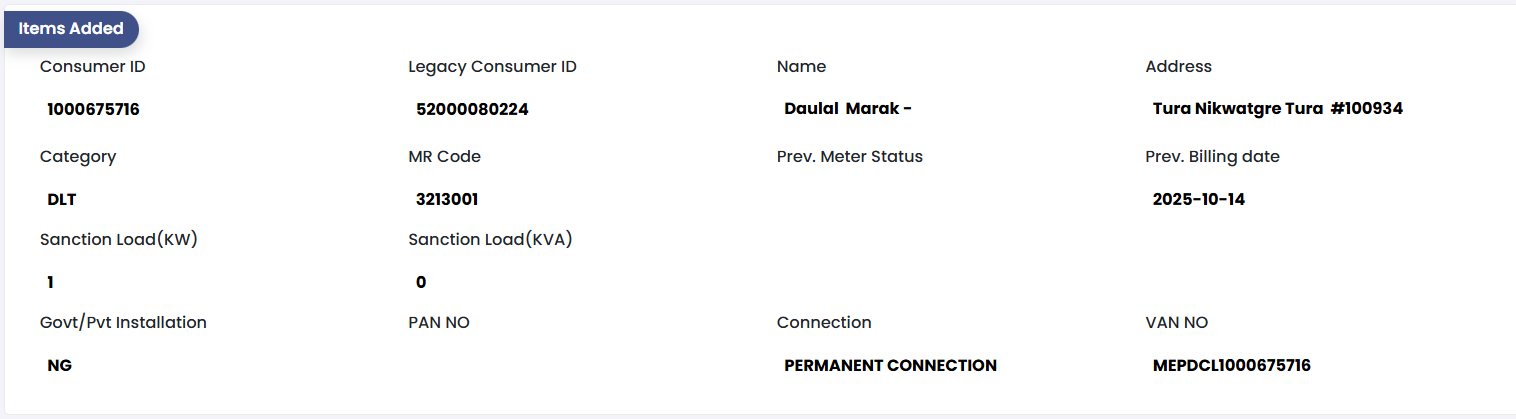Screen dimensions: 1516x419
Task: Click the VAN NO label
Action: 1176,323
